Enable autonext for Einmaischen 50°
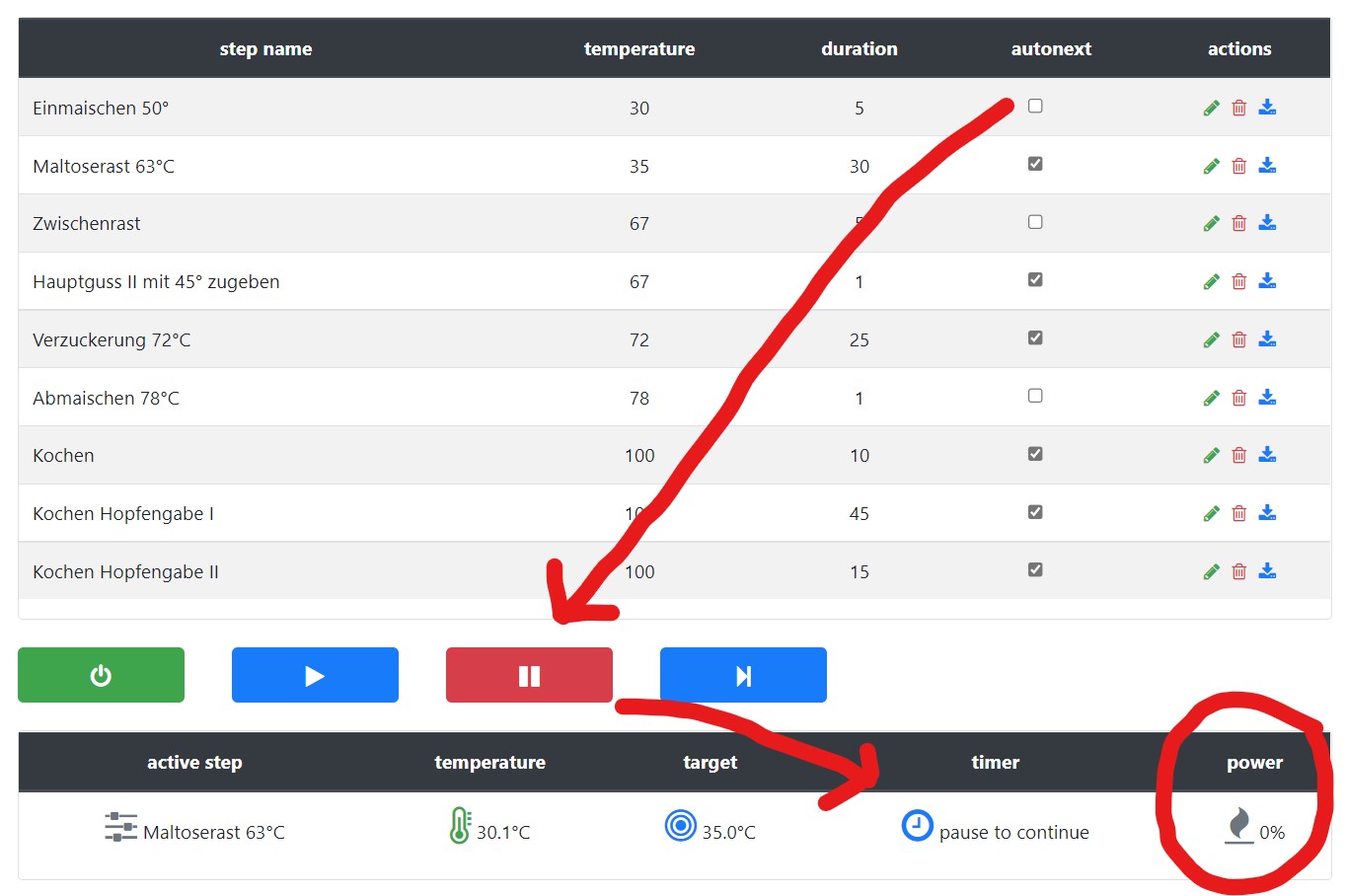This screenshot has width=1347, height=896. (x=1035, y=106)
